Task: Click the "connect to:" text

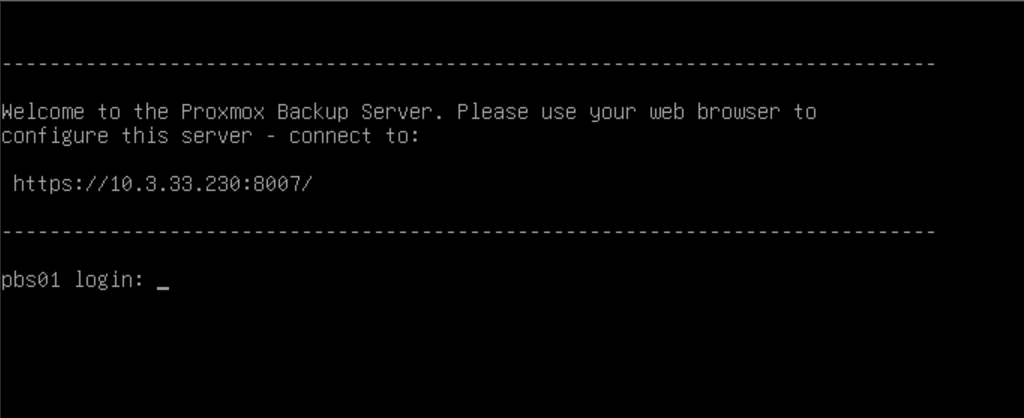Action: click(354, 136)
